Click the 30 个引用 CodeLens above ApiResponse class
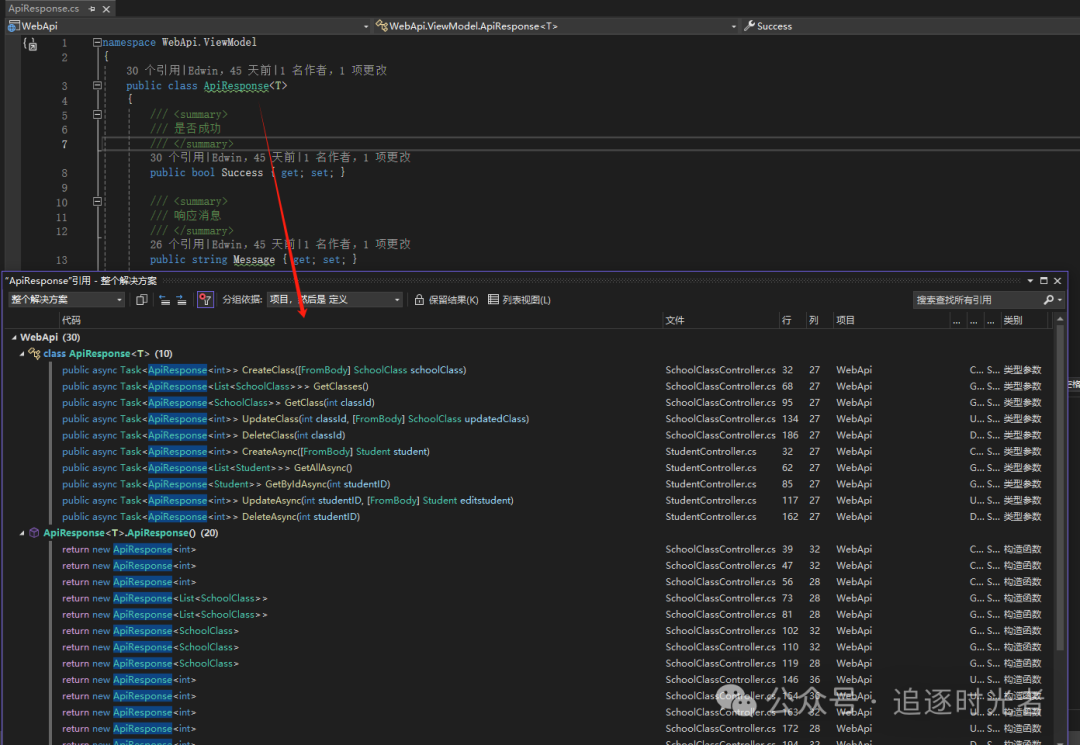1080x745 pixels. pos(152,70)
